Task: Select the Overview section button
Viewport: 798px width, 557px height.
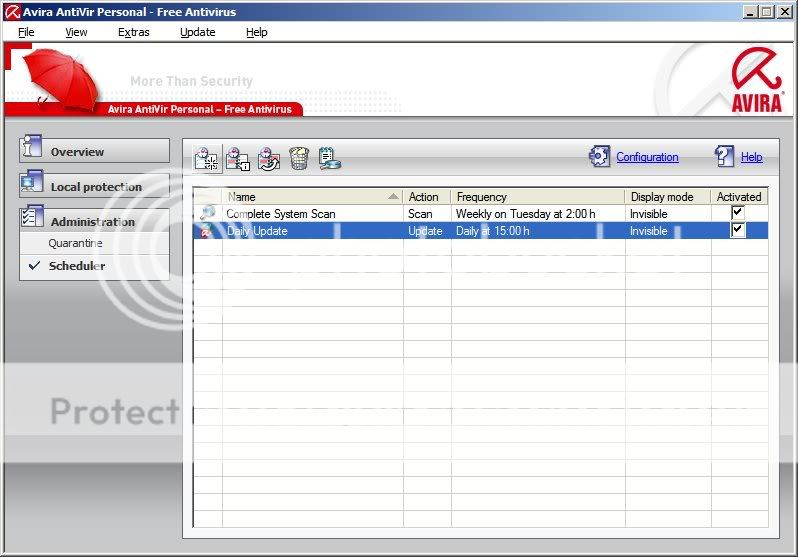Action: (95, 151)
